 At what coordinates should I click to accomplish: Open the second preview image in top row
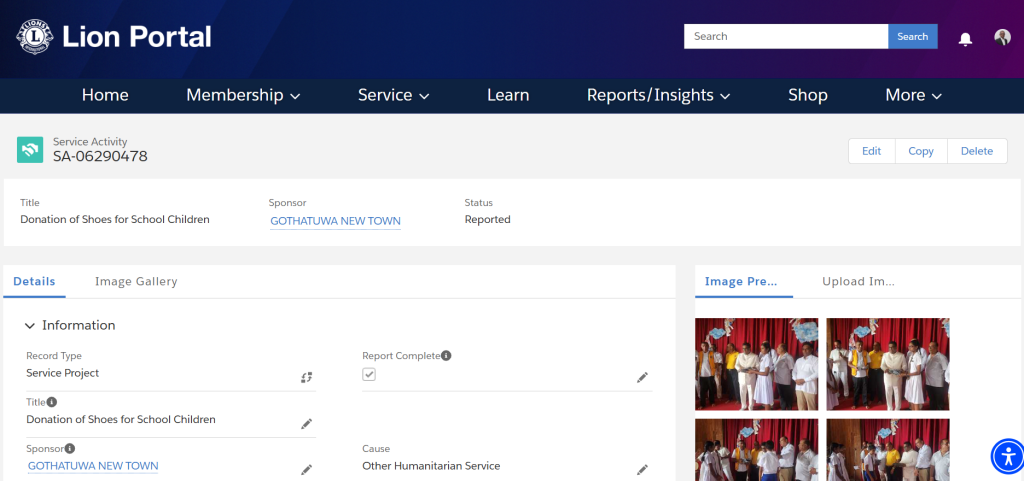click(x=888, y=364)
